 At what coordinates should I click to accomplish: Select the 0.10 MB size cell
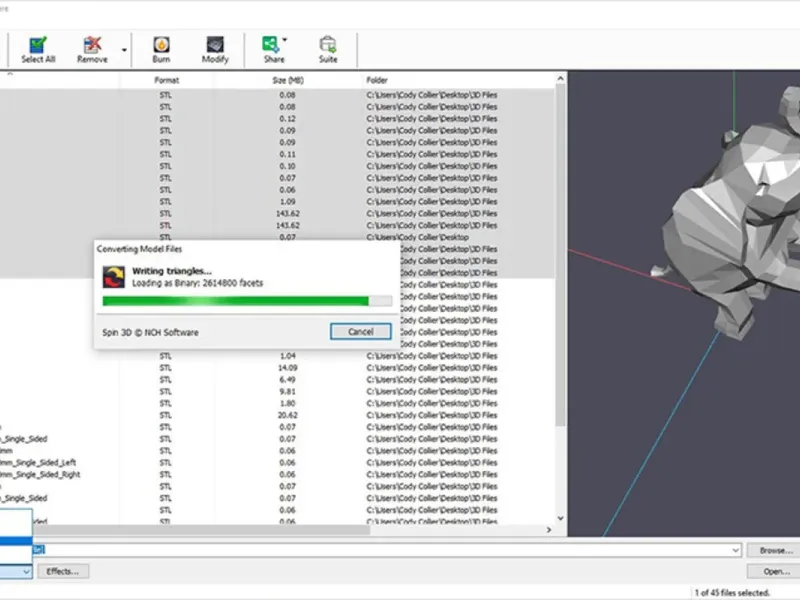[x=288, y=166]
